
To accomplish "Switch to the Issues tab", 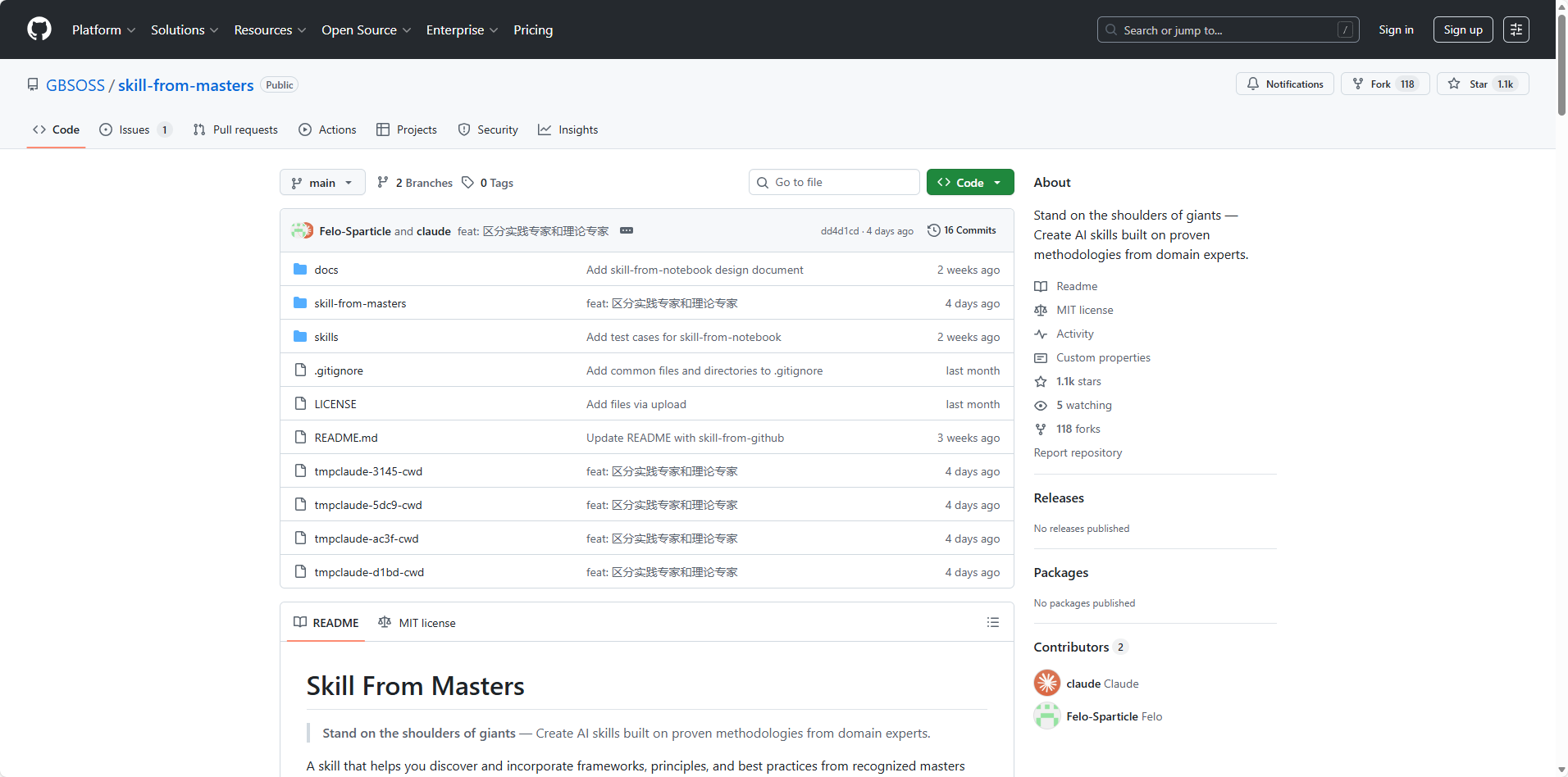I will pos(134,130).
